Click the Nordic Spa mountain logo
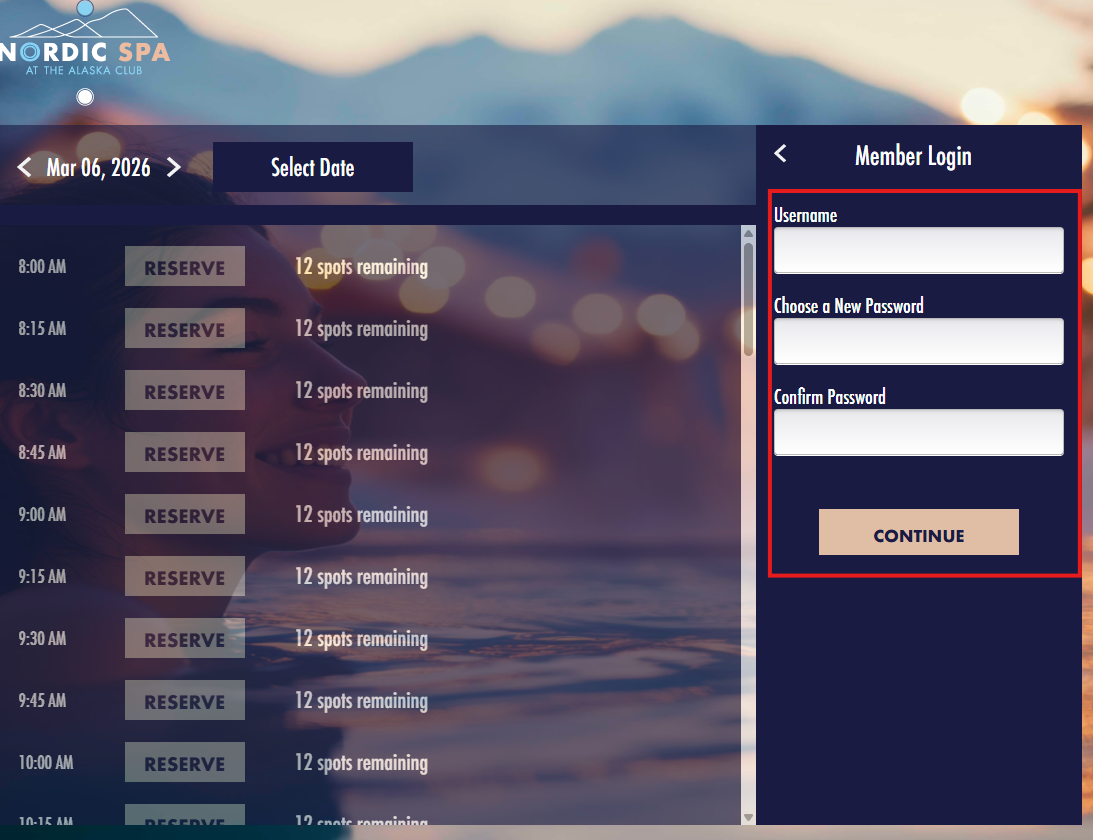This screenshot has height=840, width=1093. click(x=85, y=45)
